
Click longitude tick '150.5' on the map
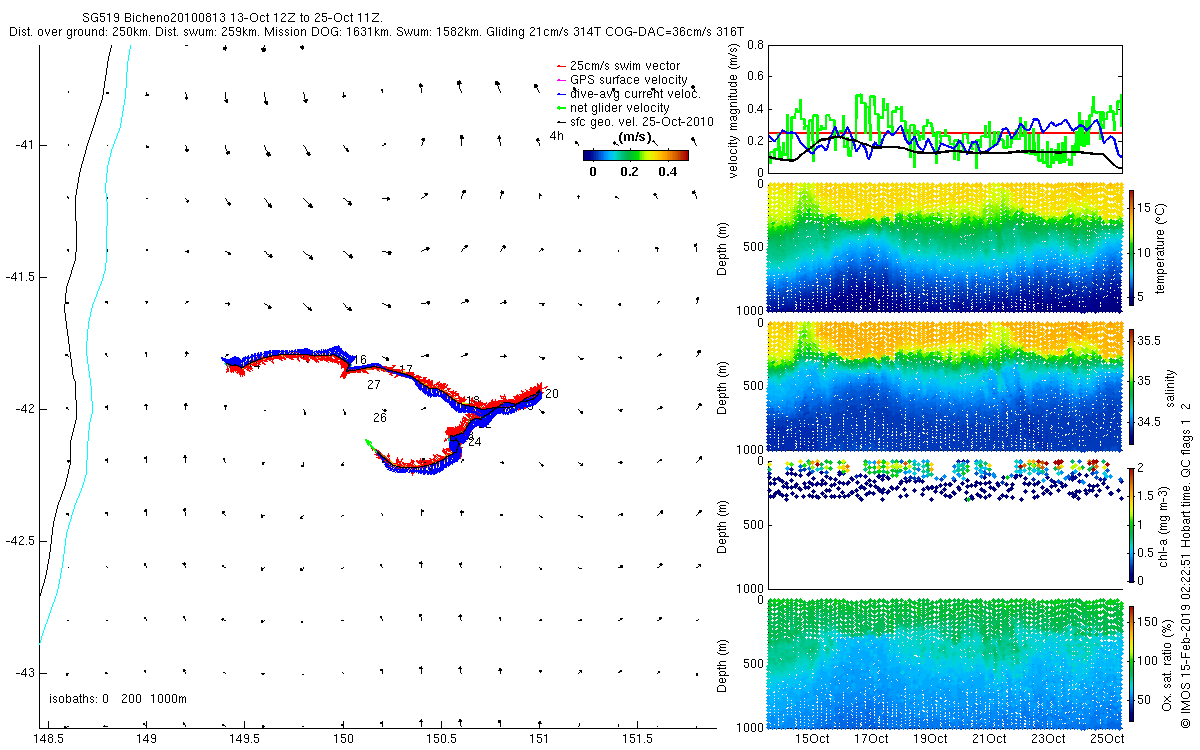[x=442, y=739]
